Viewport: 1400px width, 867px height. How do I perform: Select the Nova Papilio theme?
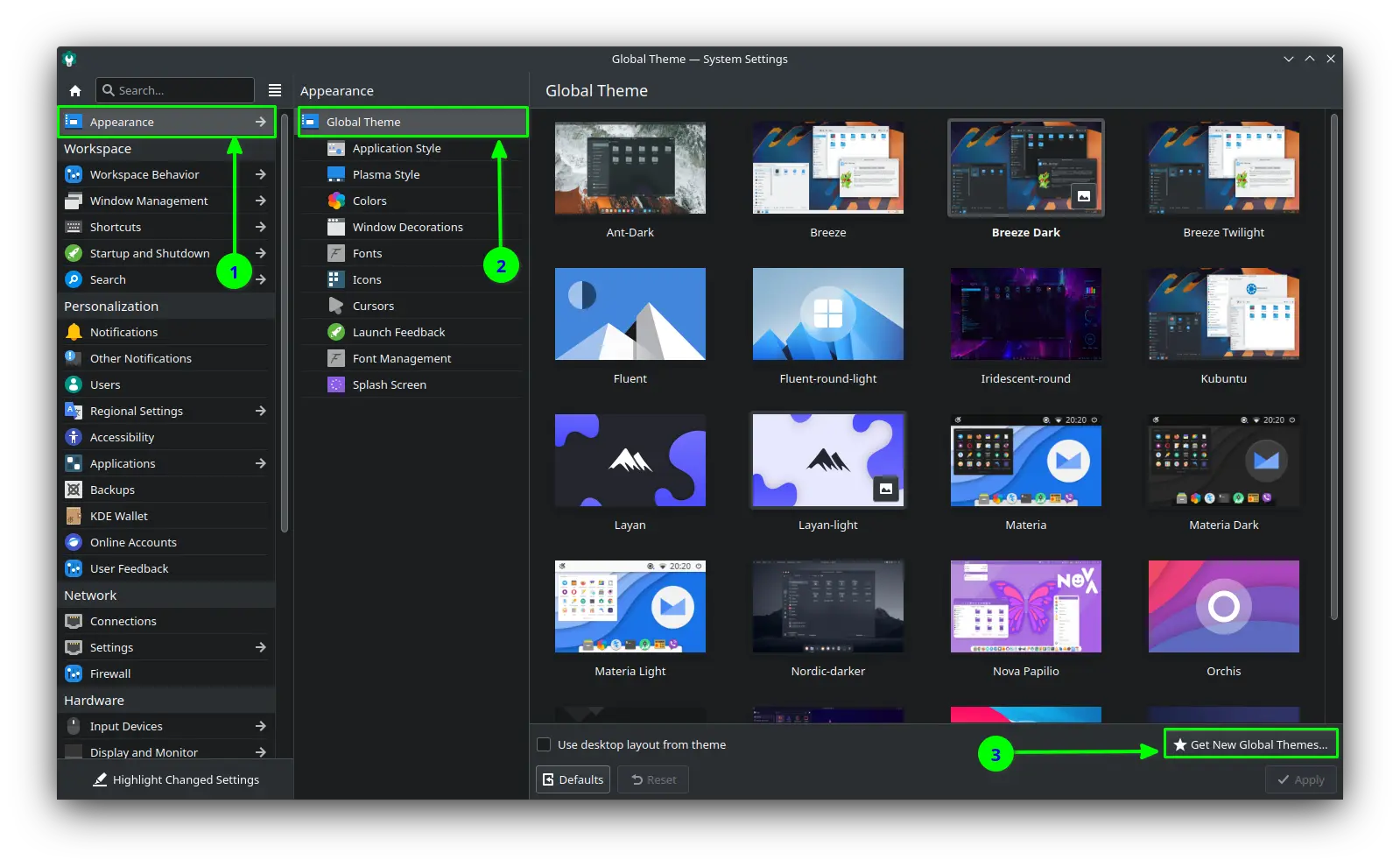click(x=1026, y=607)
